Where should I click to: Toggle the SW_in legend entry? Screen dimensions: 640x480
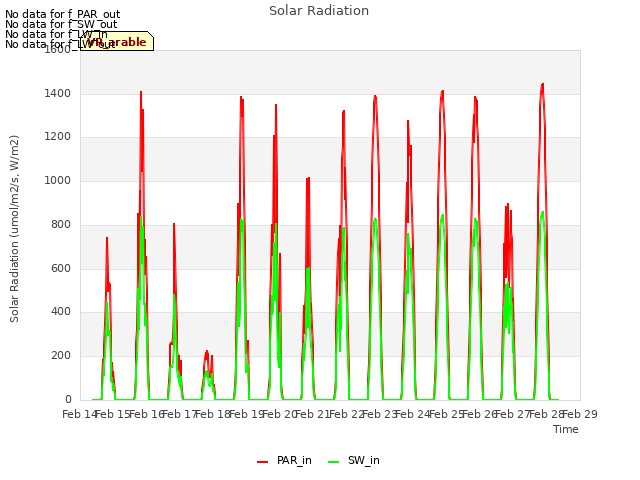[x=354, y=460]
